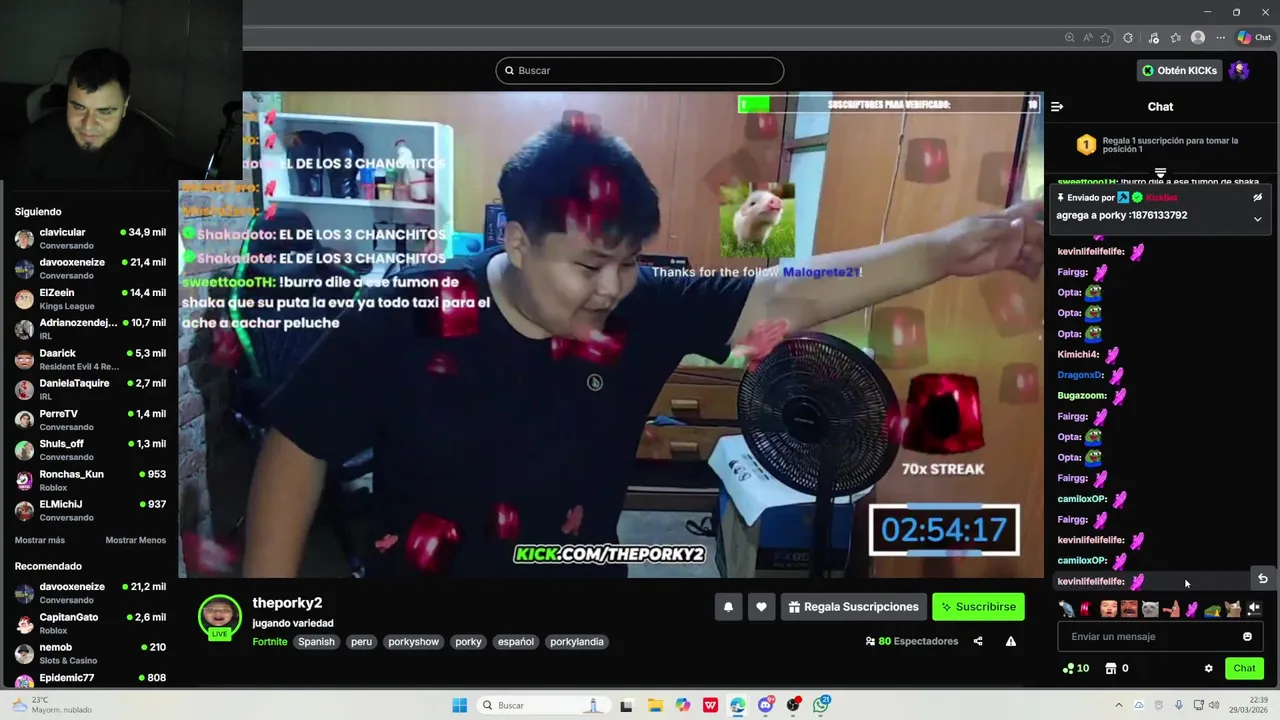Open CapitanGato in Recomendado list

90,623
